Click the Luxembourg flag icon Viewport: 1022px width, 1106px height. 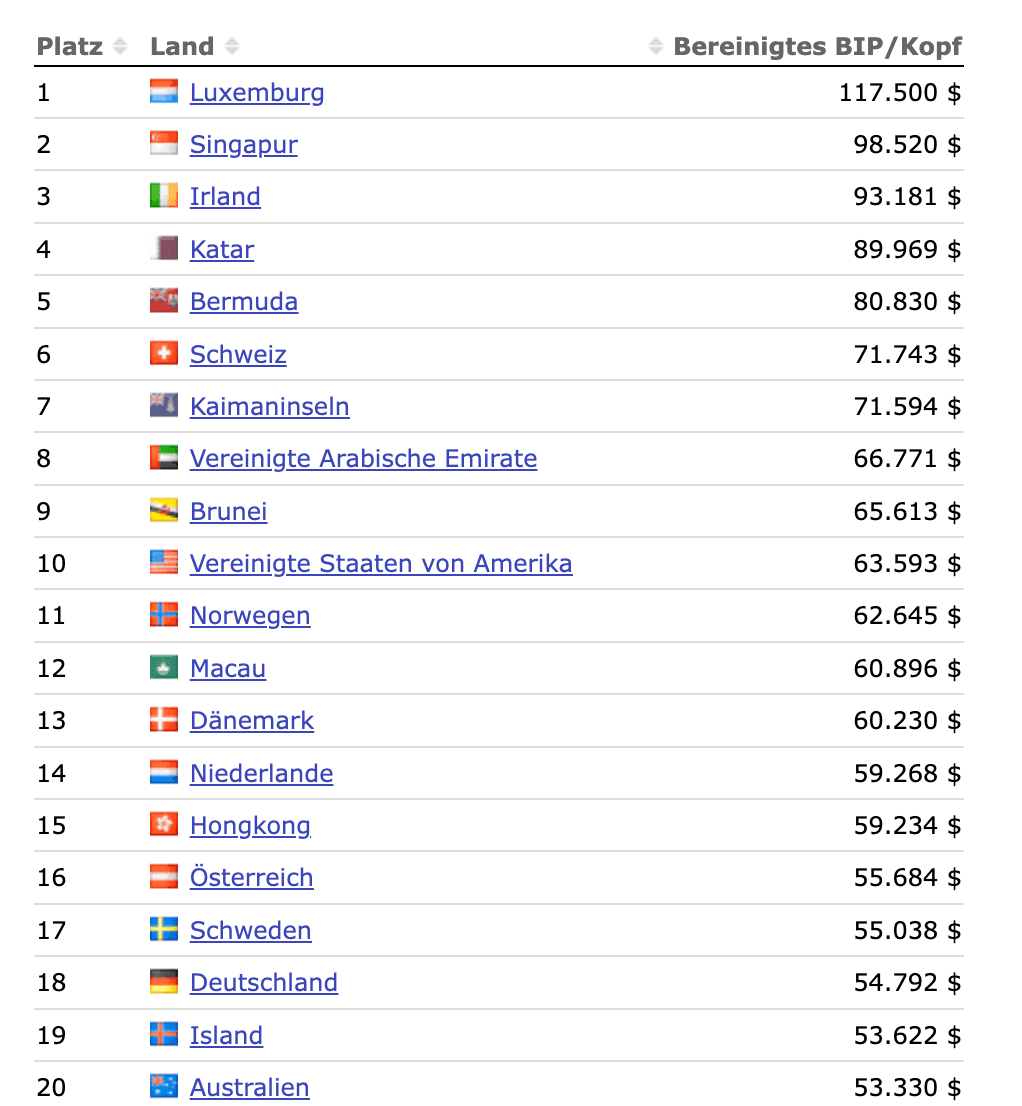164,92
